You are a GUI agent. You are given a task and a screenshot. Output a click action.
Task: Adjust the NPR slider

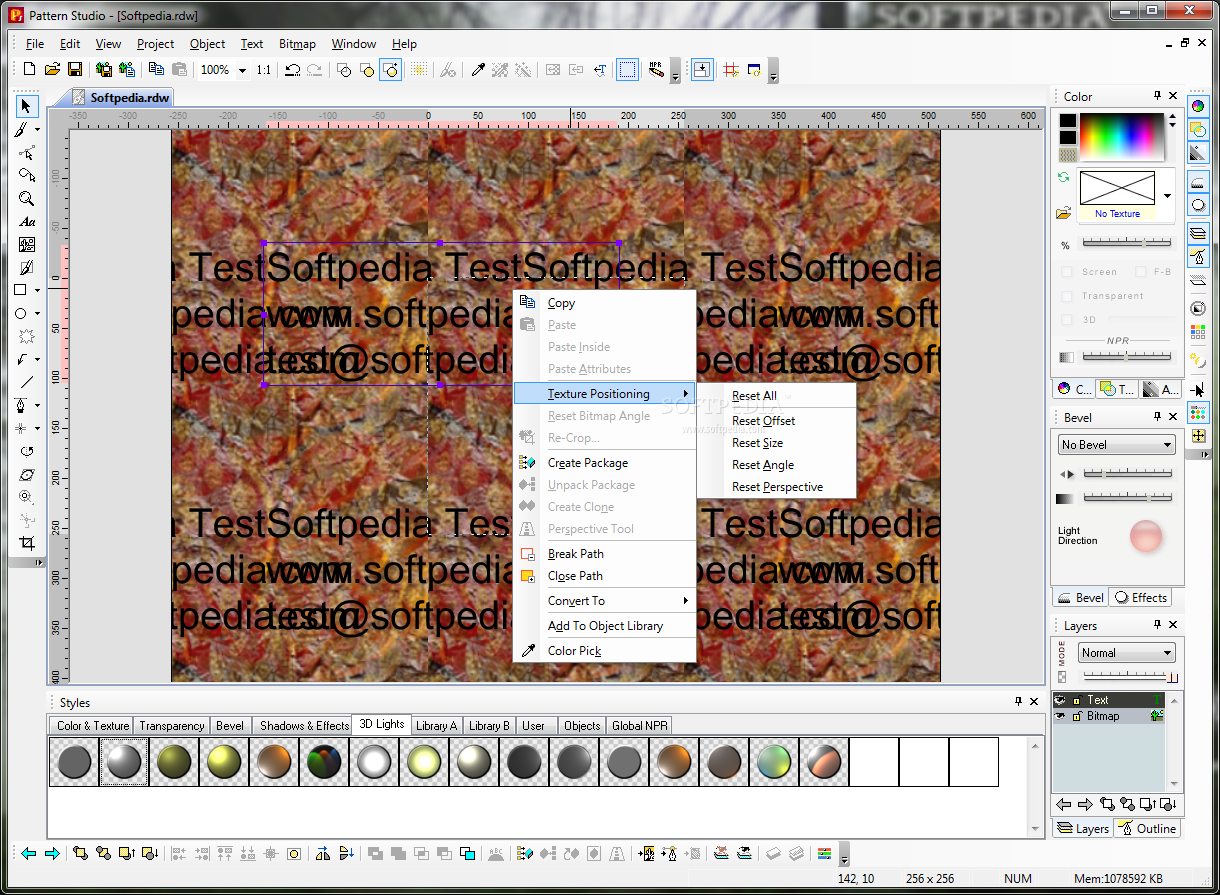(1127, 356)
